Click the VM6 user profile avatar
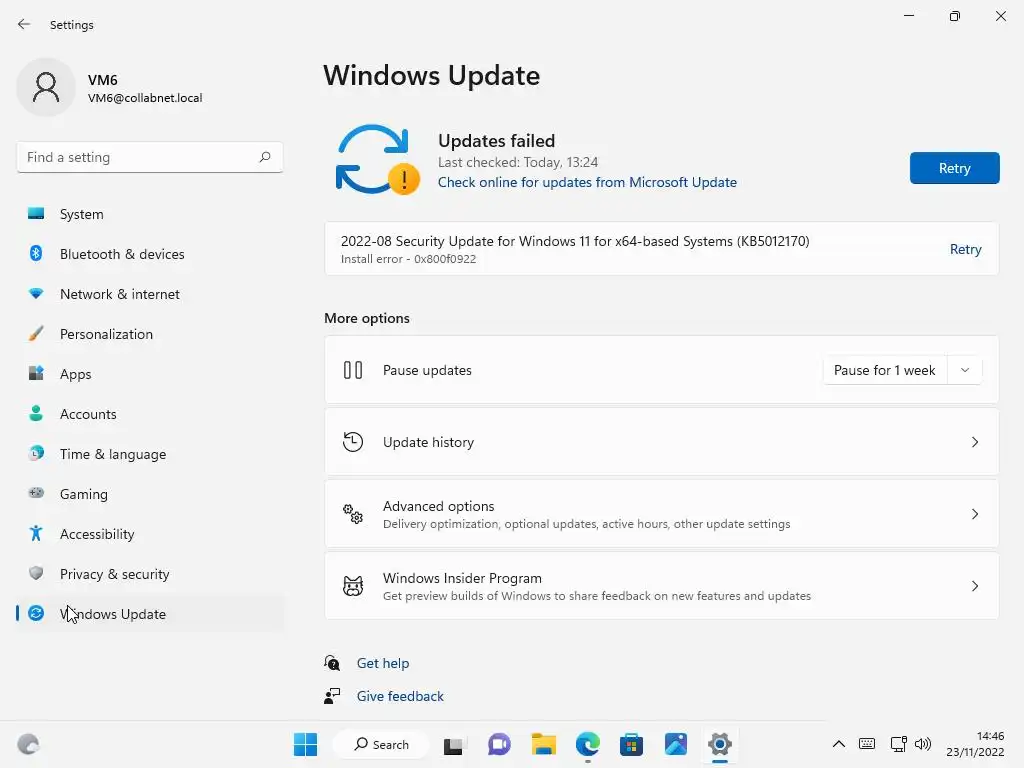1024x768 pixels. 46,88
